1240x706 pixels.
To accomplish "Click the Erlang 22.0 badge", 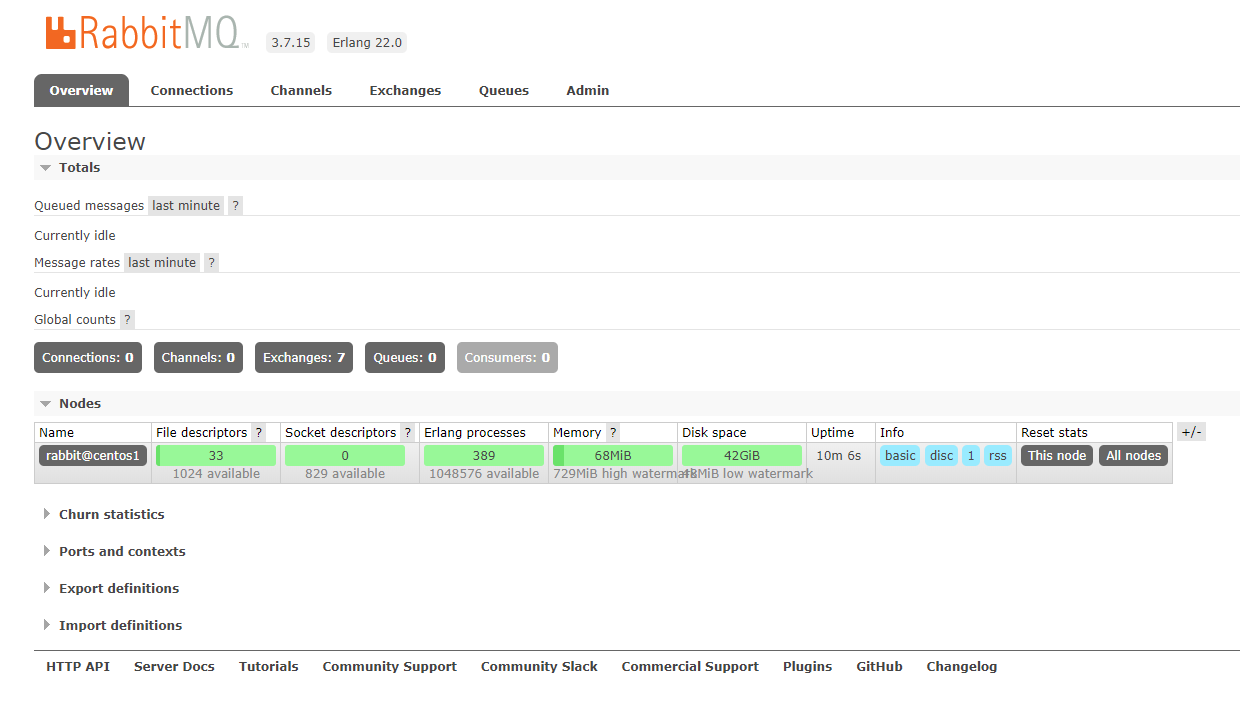I will pos(367,42).
